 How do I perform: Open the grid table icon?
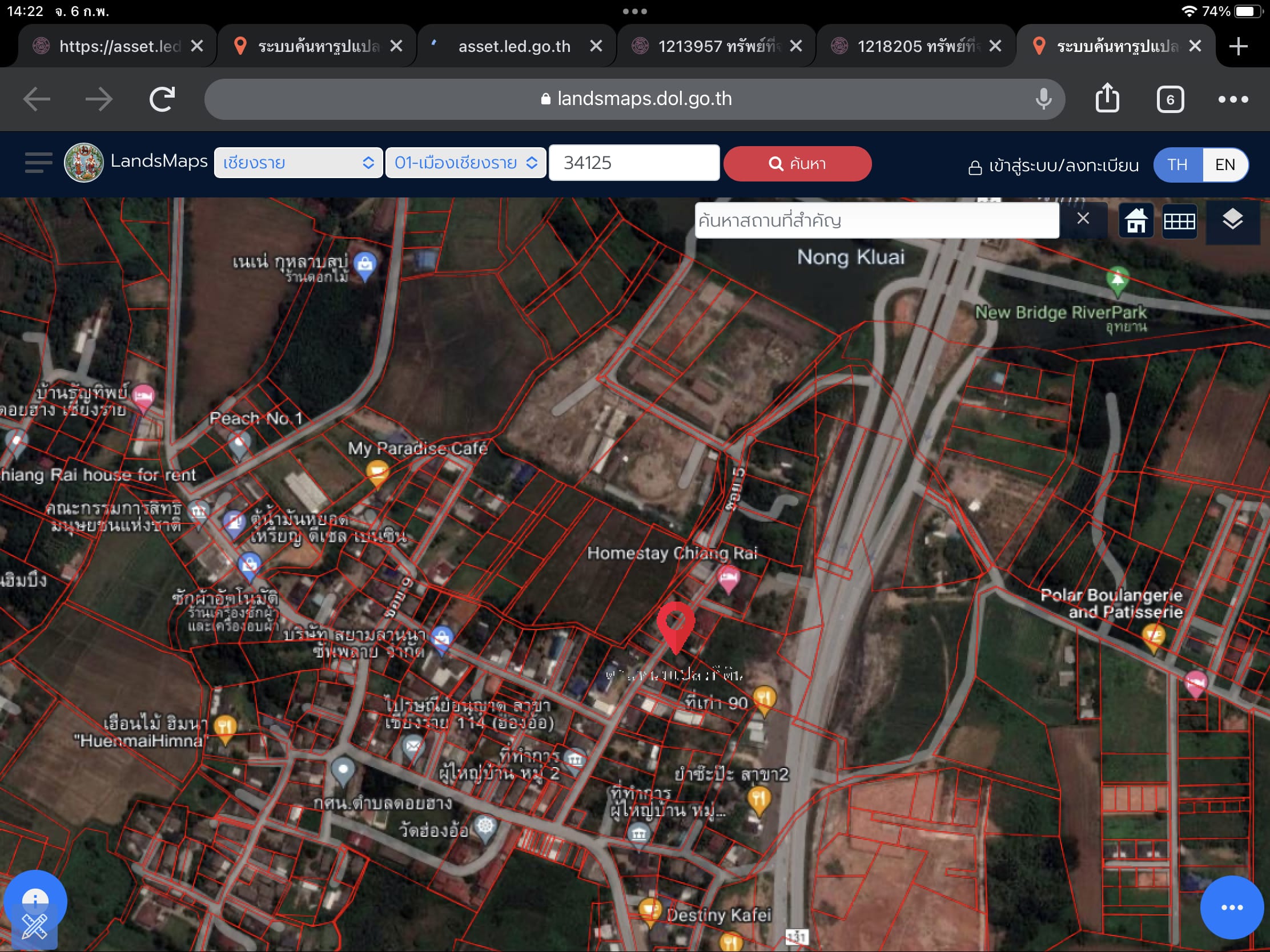coord(1179,220)
